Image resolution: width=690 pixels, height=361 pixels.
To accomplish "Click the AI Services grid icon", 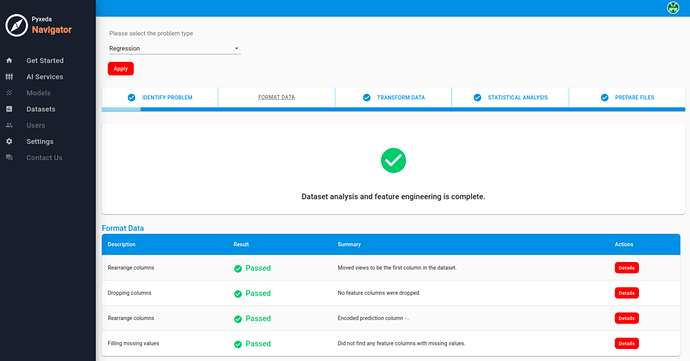I will 9,77.
